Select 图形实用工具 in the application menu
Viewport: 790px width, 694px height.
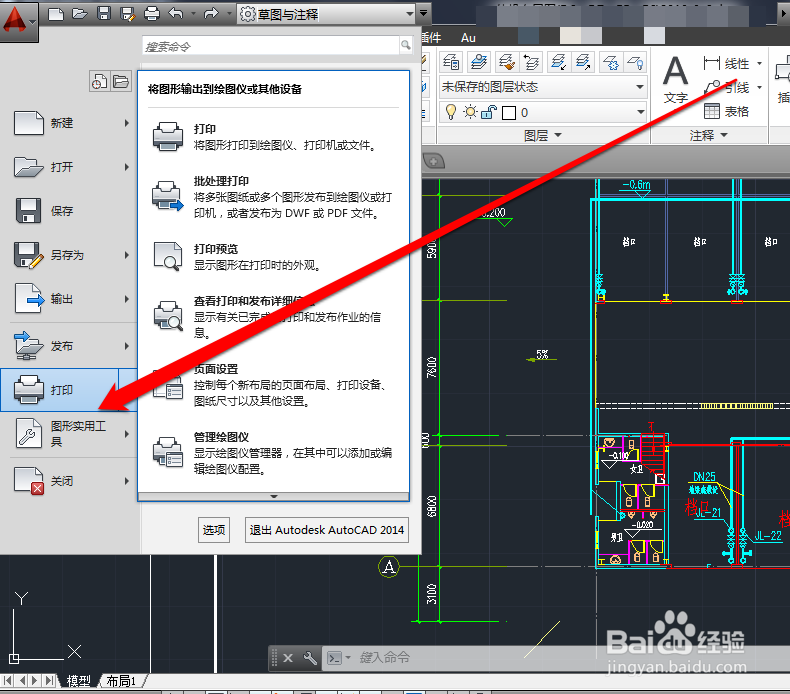point(69,434)
